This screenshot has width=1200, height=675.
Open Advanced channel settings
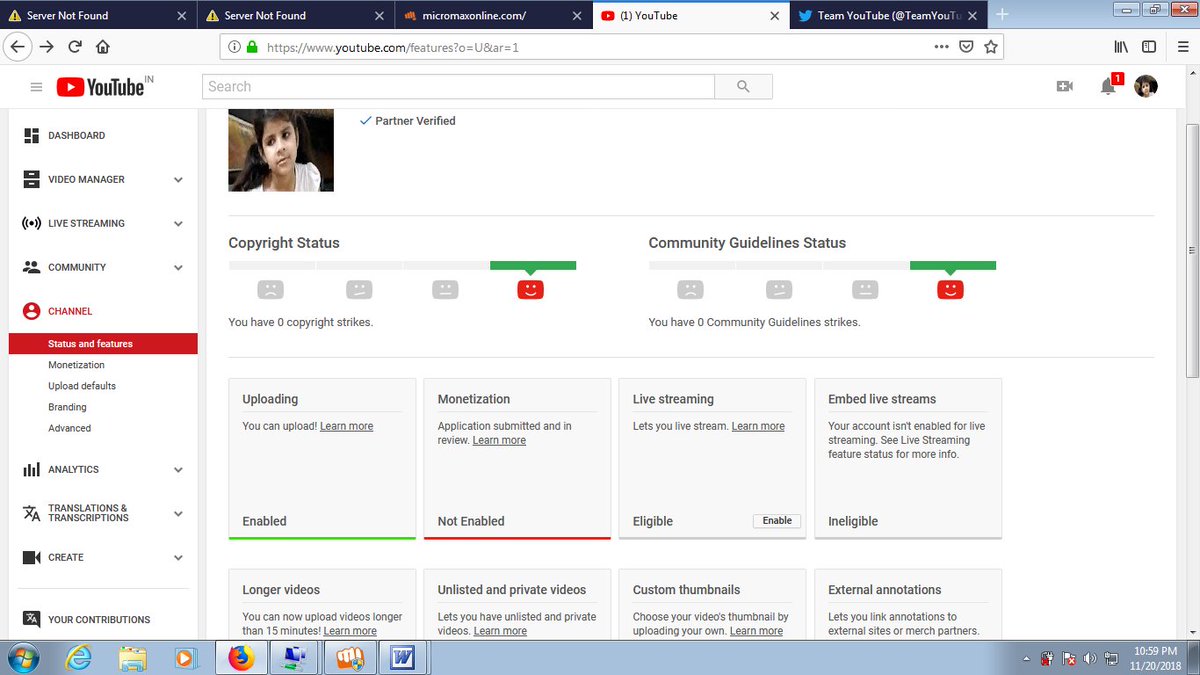tap(69, 428)
